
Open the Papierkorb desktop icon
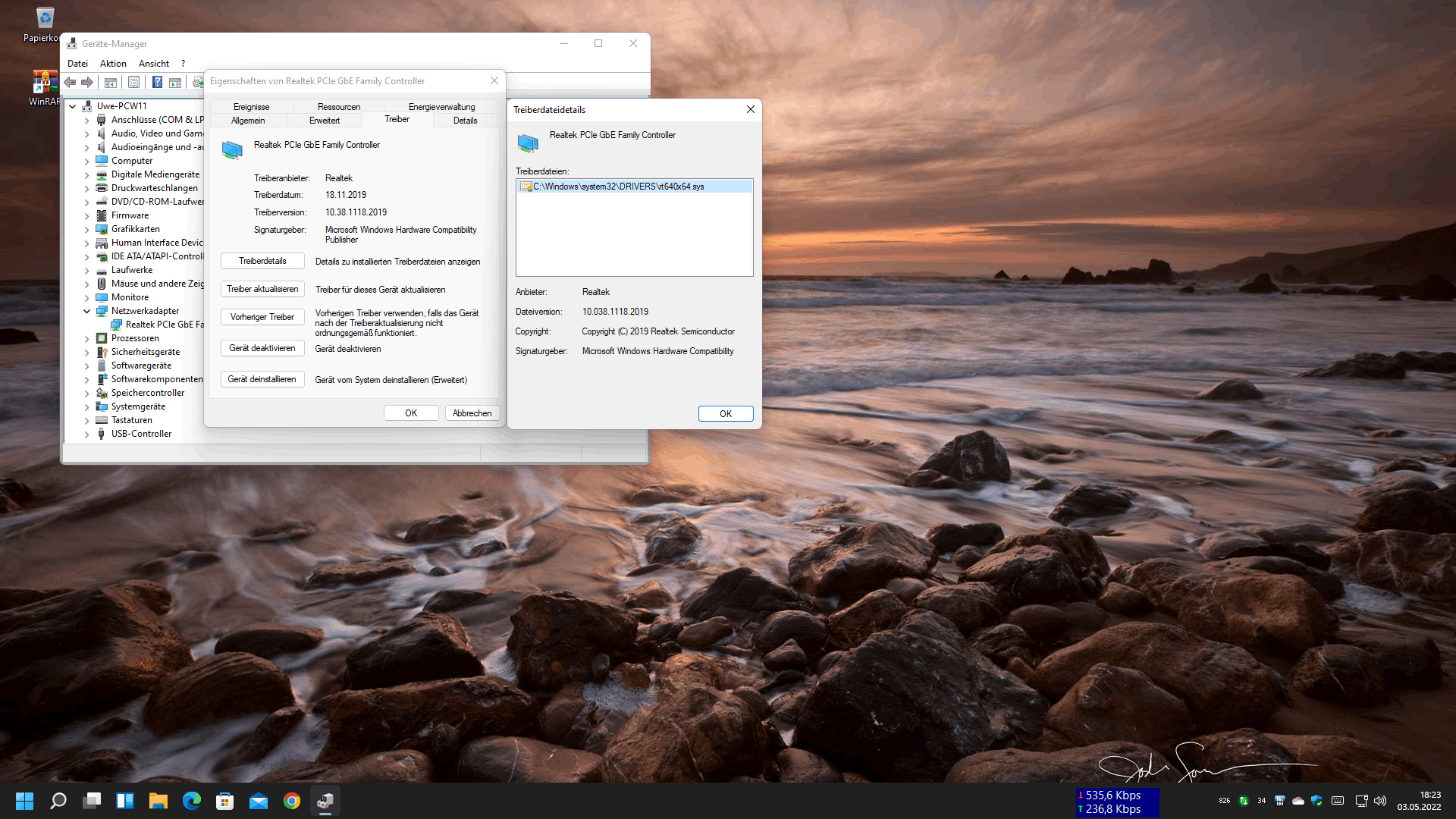click(x=45, y=24)
